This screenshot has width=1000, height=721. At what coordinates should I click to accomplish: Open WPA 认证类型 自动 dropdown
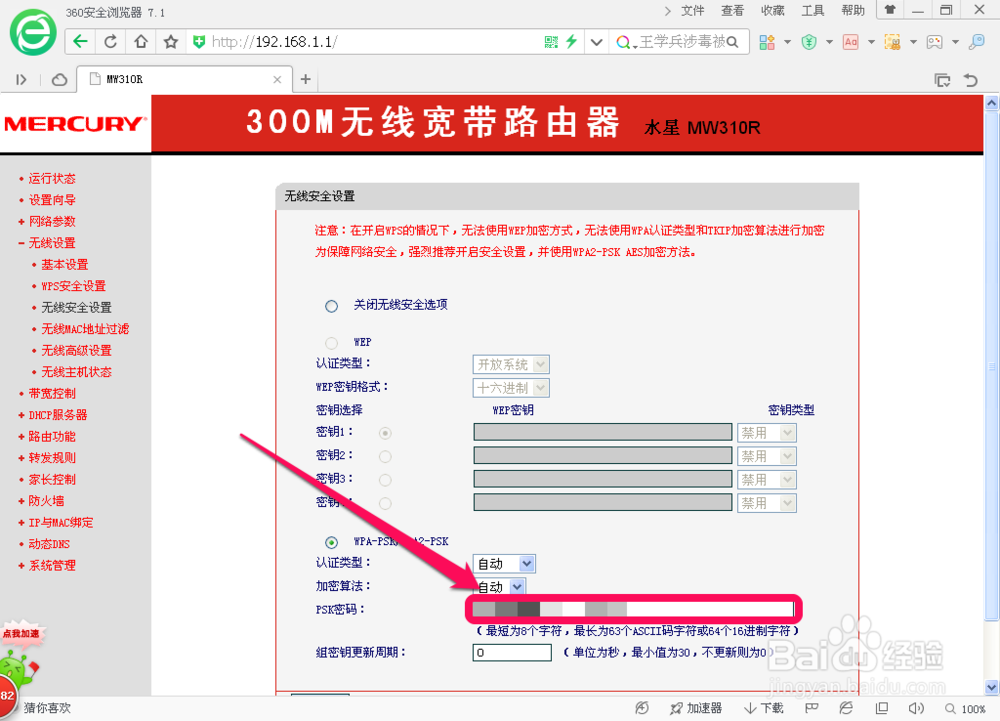[x=504, y=564]
